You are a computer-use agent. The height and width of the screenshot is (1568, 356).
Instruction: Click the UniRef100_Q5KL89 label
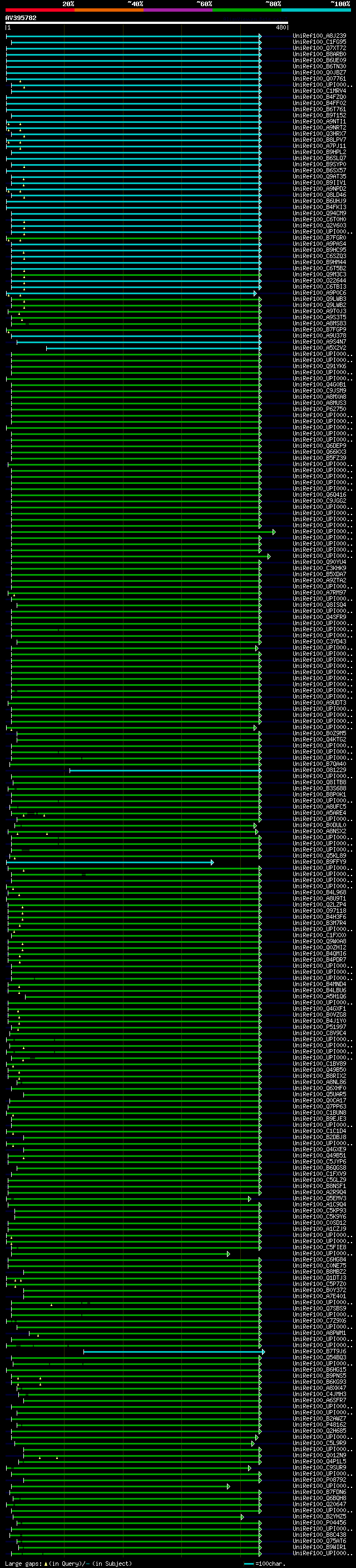[x=319, y=856]
